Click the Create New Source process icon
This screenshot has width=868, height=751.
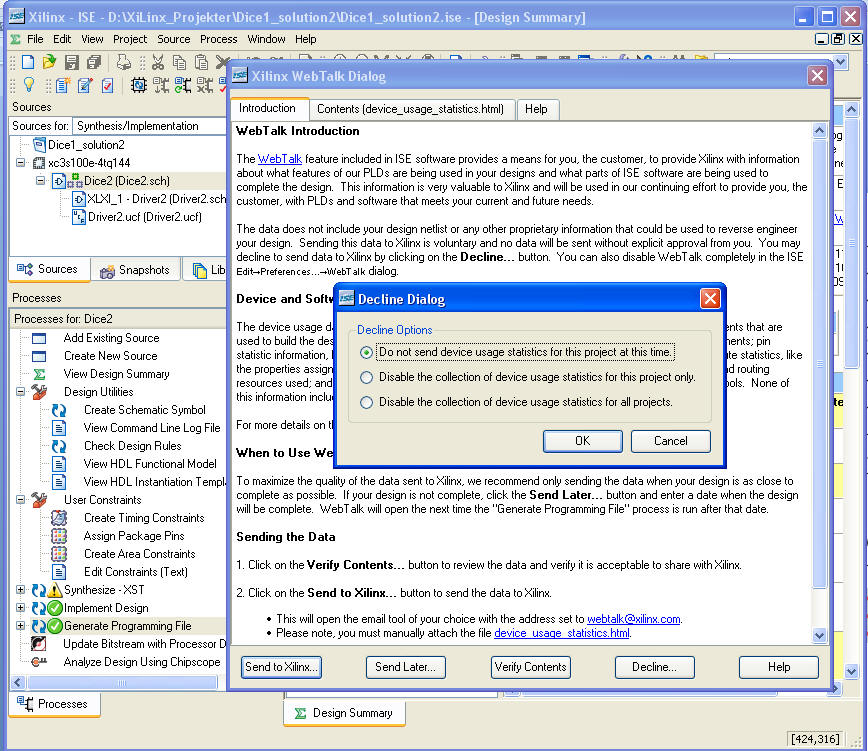click(39, 356)
